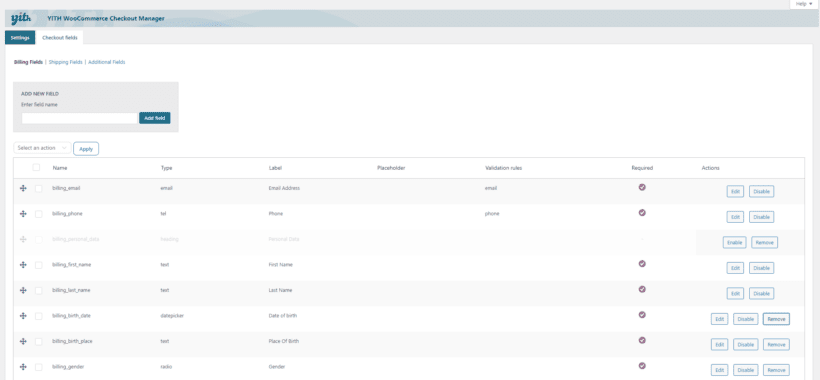This screenshot has width=820, height=380.
Task: Open the Shipping Fields section
Action: [x=65, y=62]
